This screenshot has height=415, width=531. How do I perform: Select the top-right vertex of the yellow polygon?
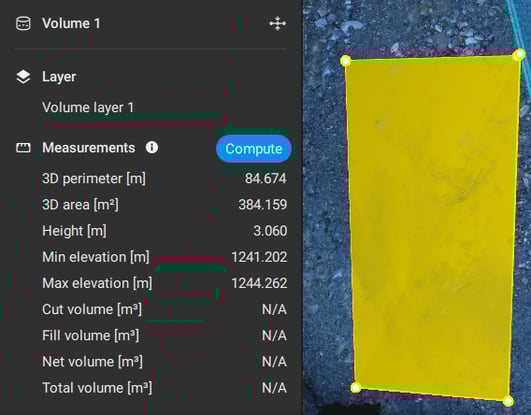tap(519, 54)
